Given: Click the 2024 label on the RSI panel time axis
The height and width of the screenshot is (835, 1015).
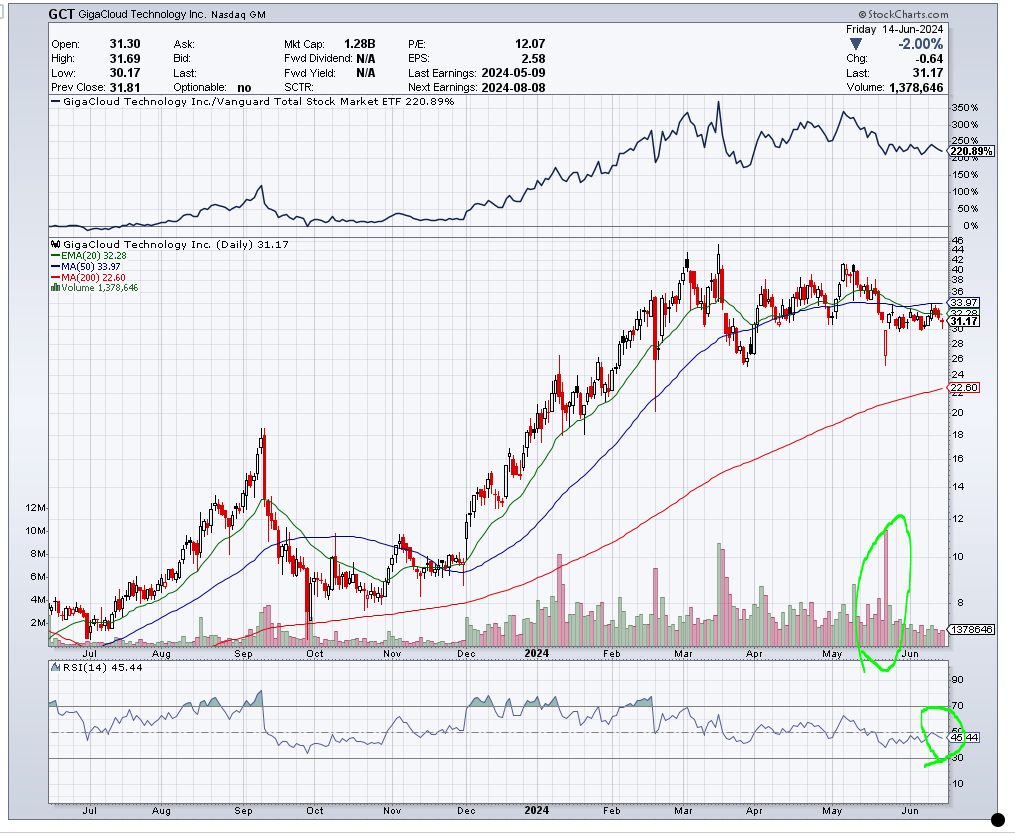Looking at the screenshot, I should point(537,810).
